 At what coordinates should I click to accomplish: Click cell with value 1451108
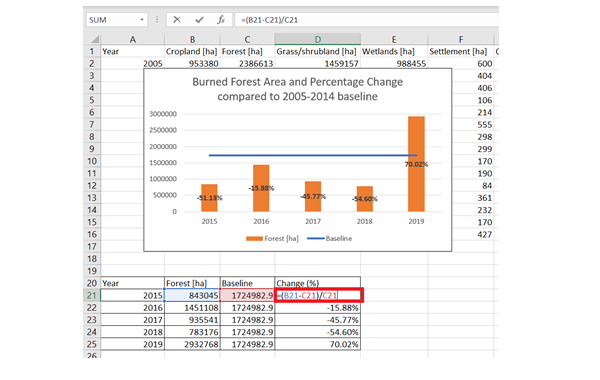(192, 308)
